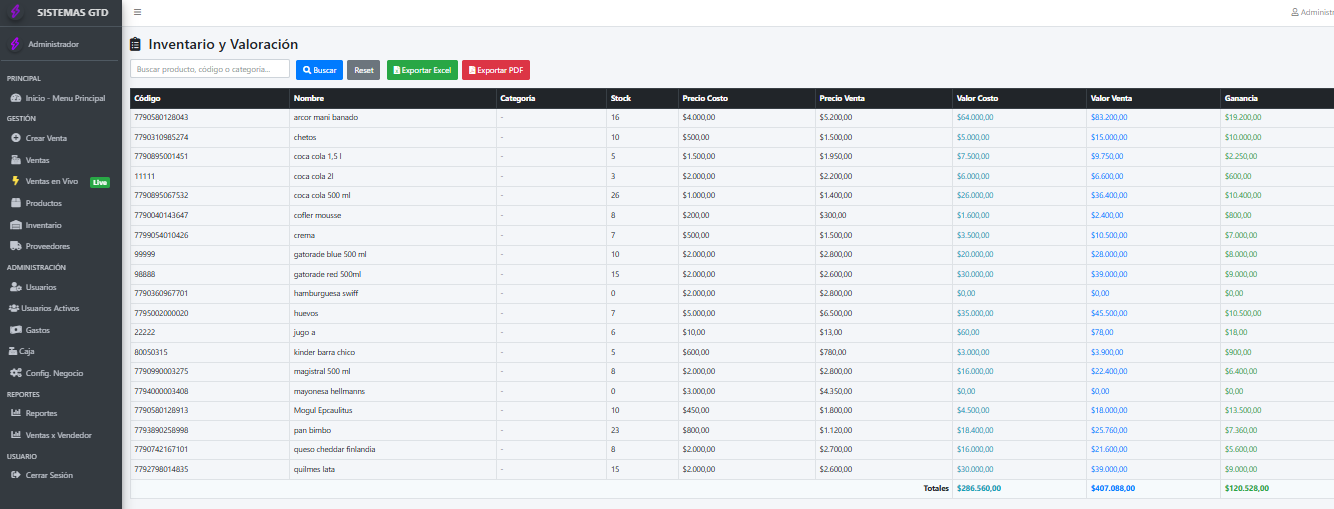The width and height of the screenshot is (1334, 509).
Task: Go to Productos in the sidebar
Action: click(43, 203)
